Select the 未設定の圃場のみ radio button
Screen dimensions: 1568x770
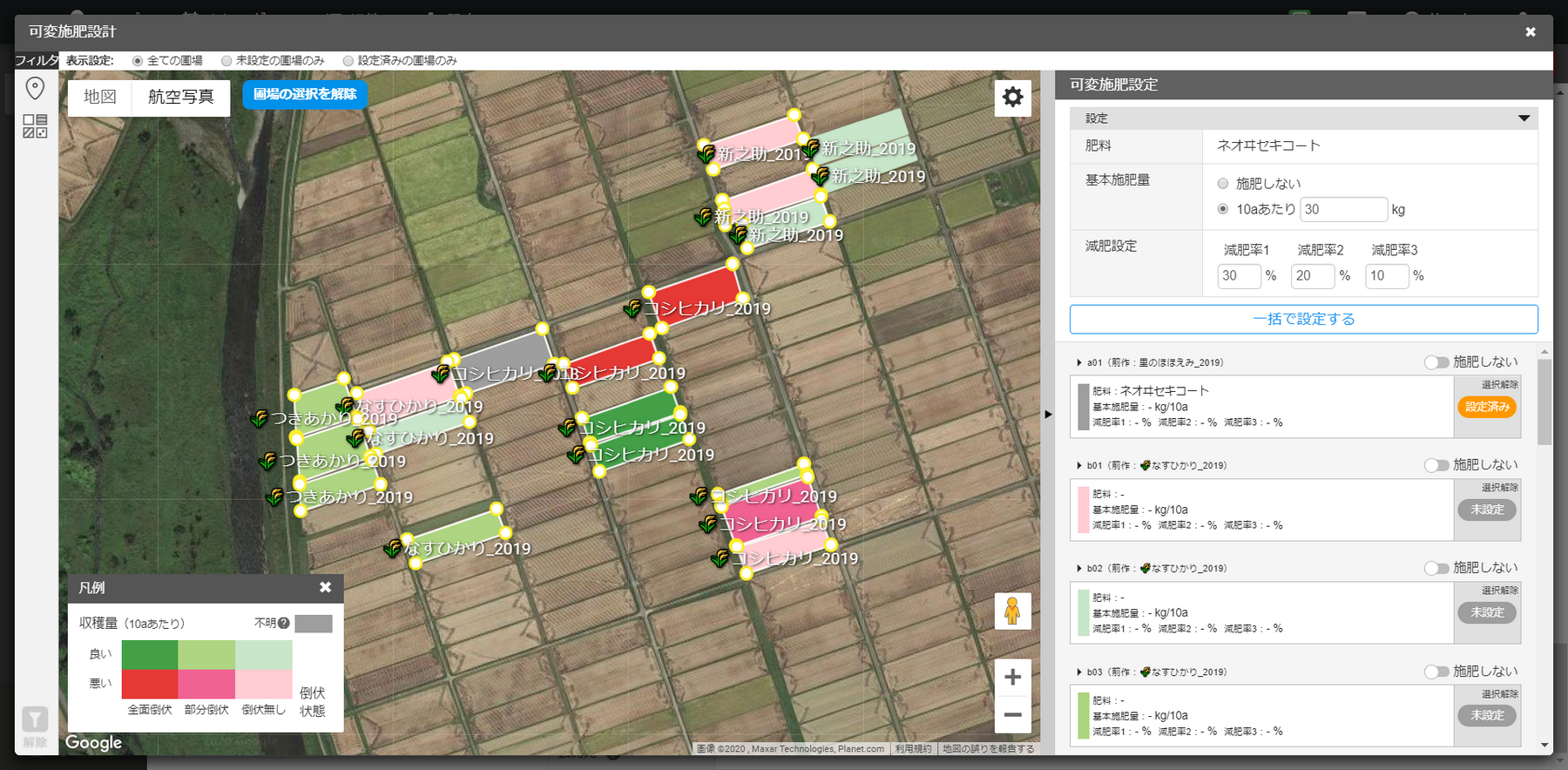(x=226, y=61)
